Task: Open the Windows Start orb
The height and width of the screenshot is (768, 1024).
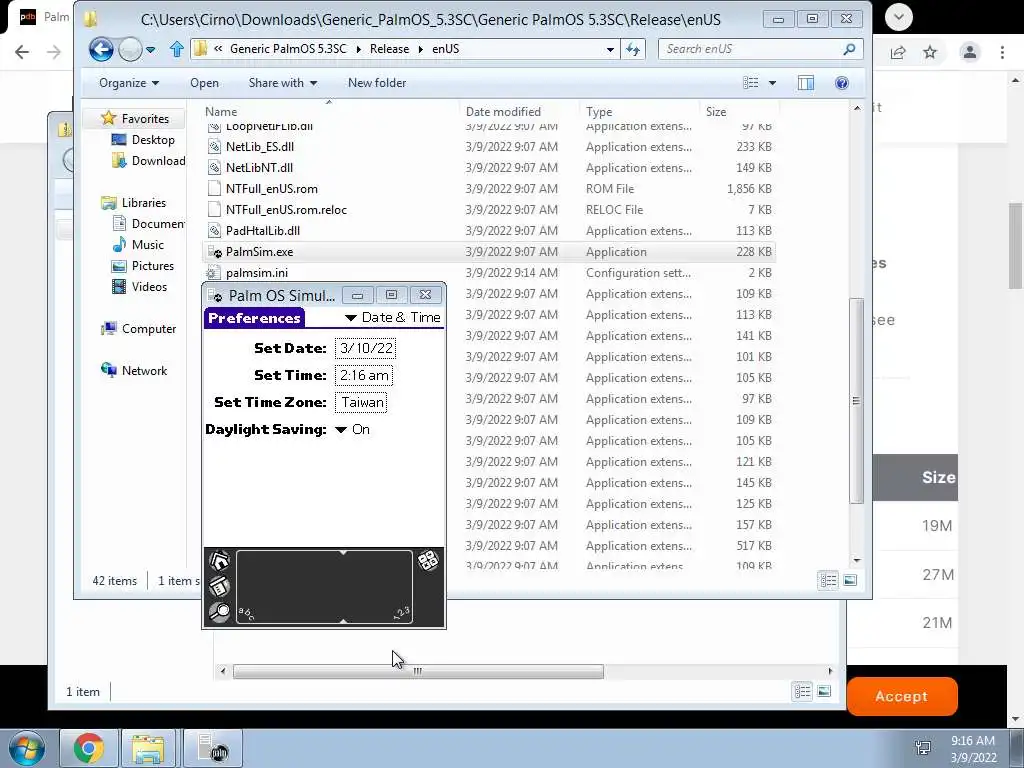Action: tap(26, 748)
